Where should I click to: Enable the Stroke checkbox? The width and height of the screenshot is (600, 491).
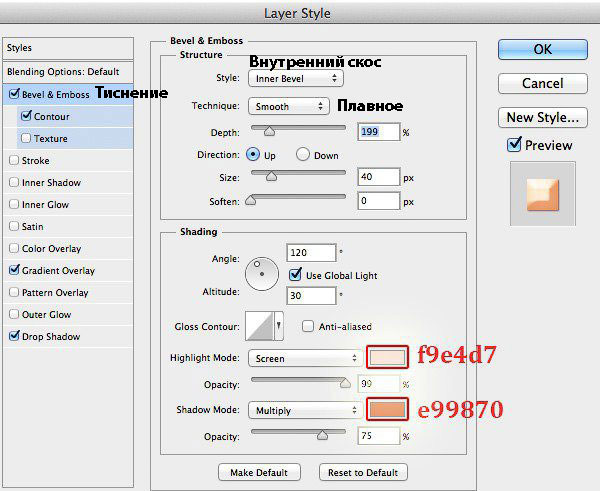point(14,160)
